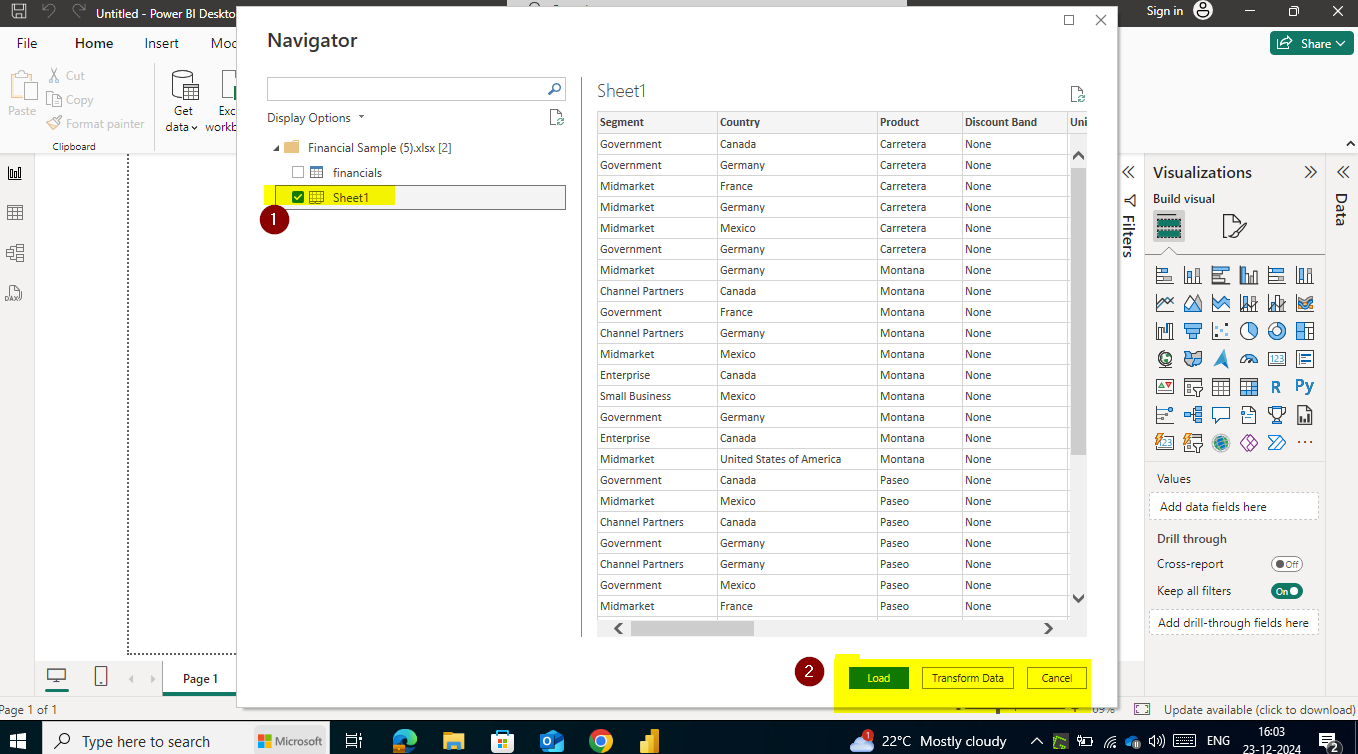
Task: Select the KPI visual
Action: click(x=1164, y=387)
